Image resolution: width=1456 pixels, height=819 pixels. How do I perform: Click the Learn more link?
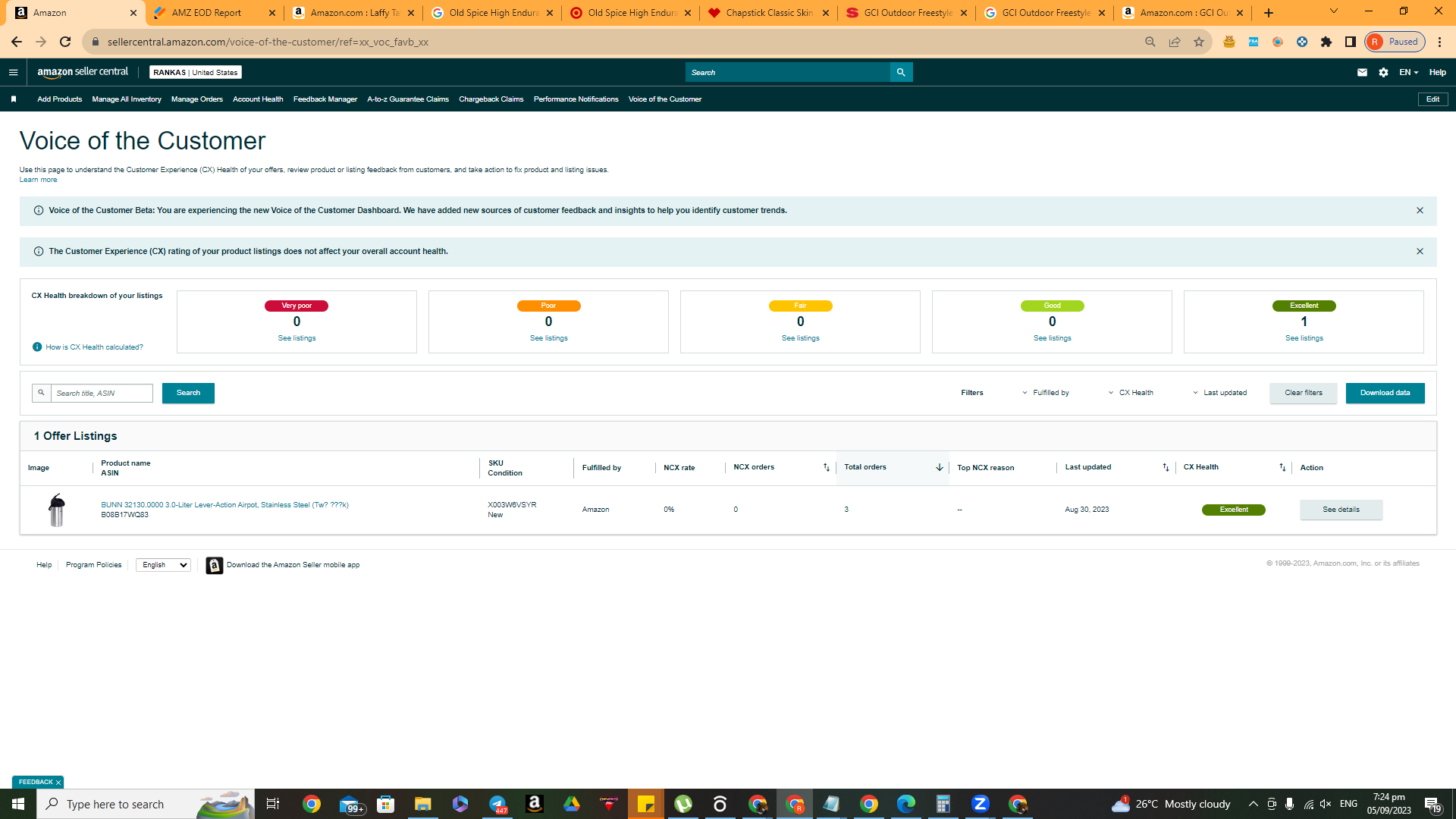(x=38, y=180)
